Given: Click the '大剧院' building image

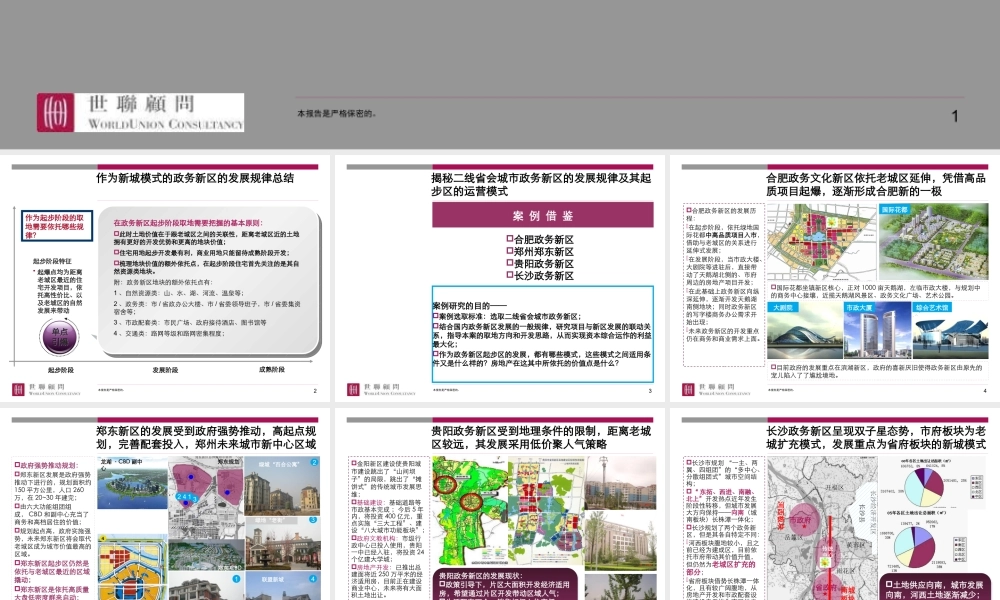Looking at the screenshot, I should tap(804, 330).
